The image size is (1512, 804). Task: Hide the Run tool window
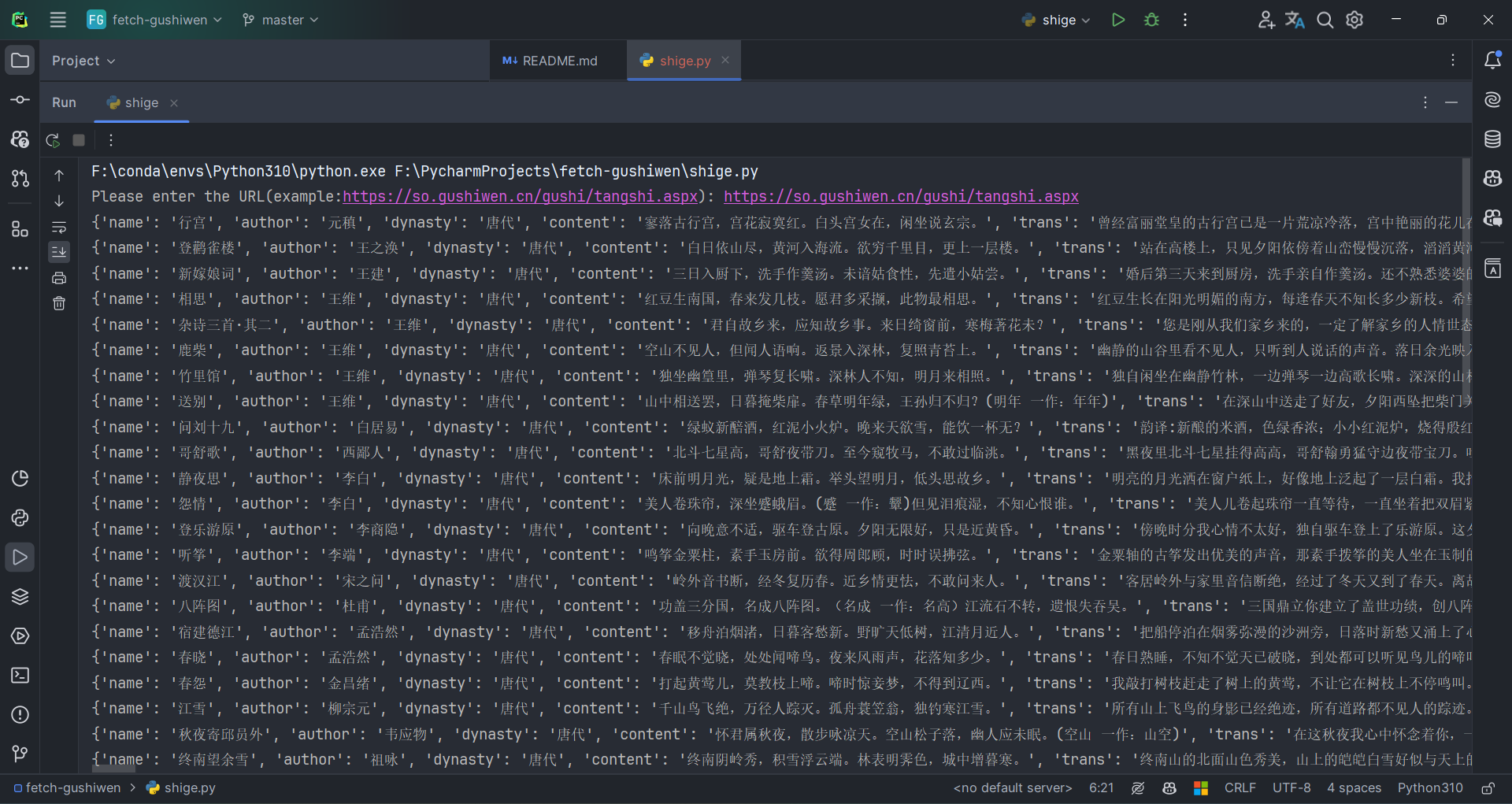click(x=1451, y=102)
